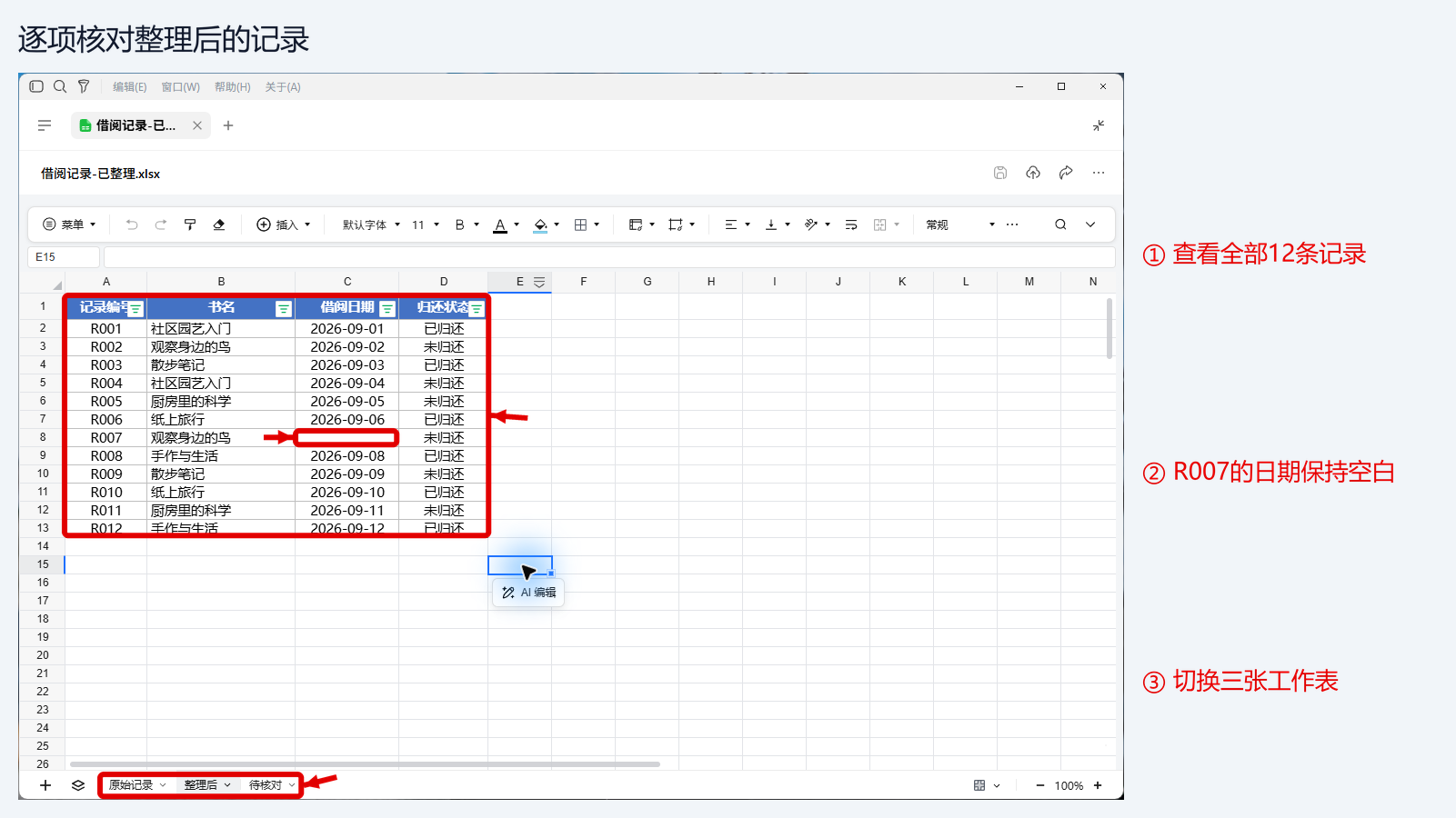1456x818 pixels.
Task: Open the 常规 number format dropdown
Action: pyautogui.click(x=960, y=224)
